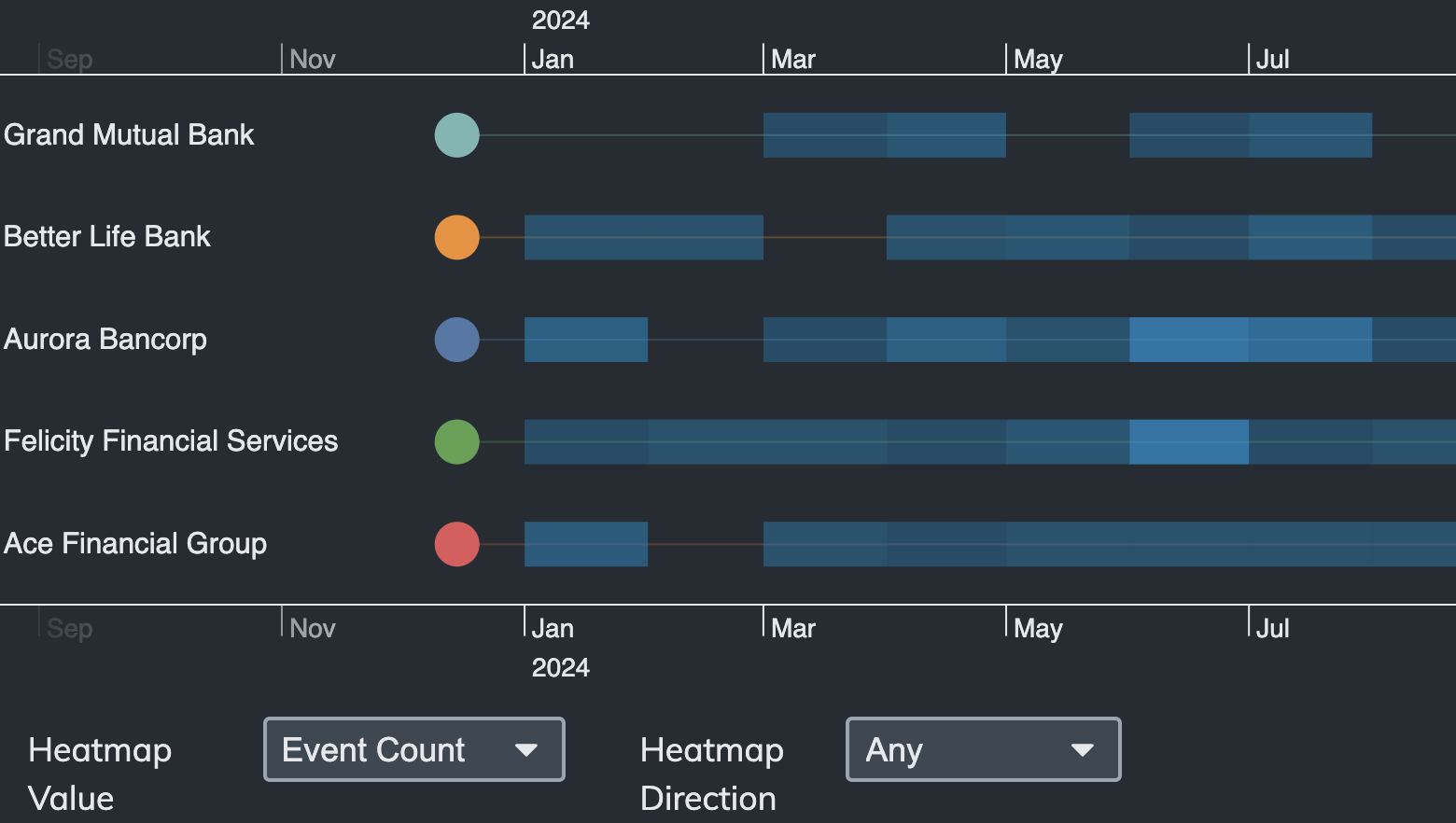Click the green event marker for Felicity Financial Services

(x=456, y=441)
